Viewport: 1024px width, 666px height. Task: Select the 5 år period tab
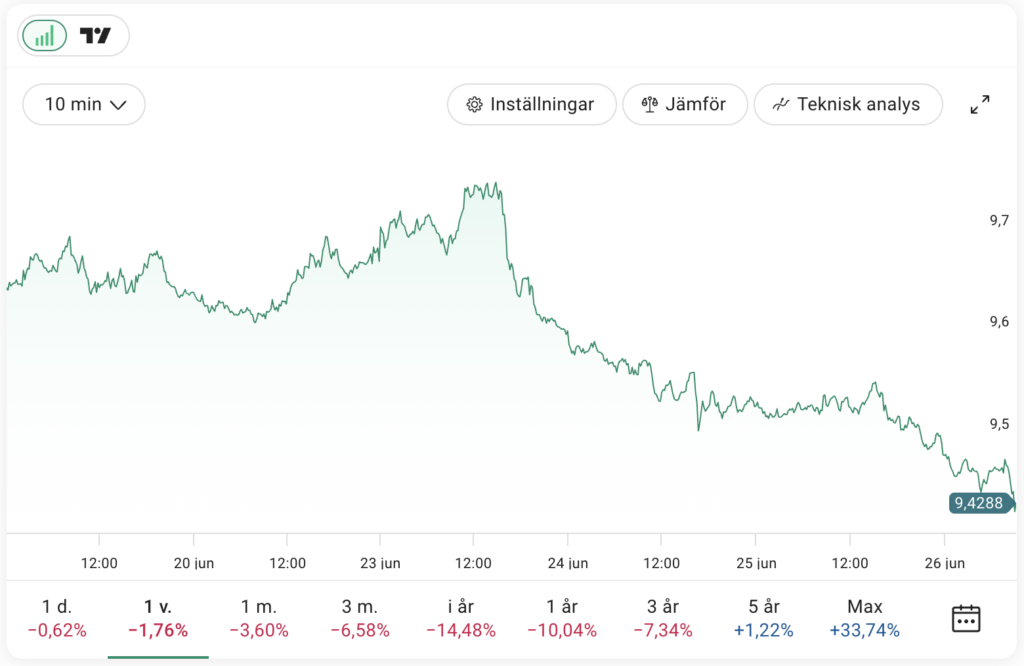pos(764,618)
